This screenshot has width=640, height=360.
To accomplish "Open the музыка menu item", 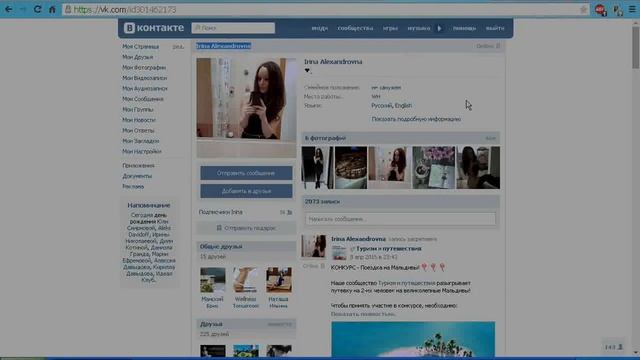I will click(419, 28).
